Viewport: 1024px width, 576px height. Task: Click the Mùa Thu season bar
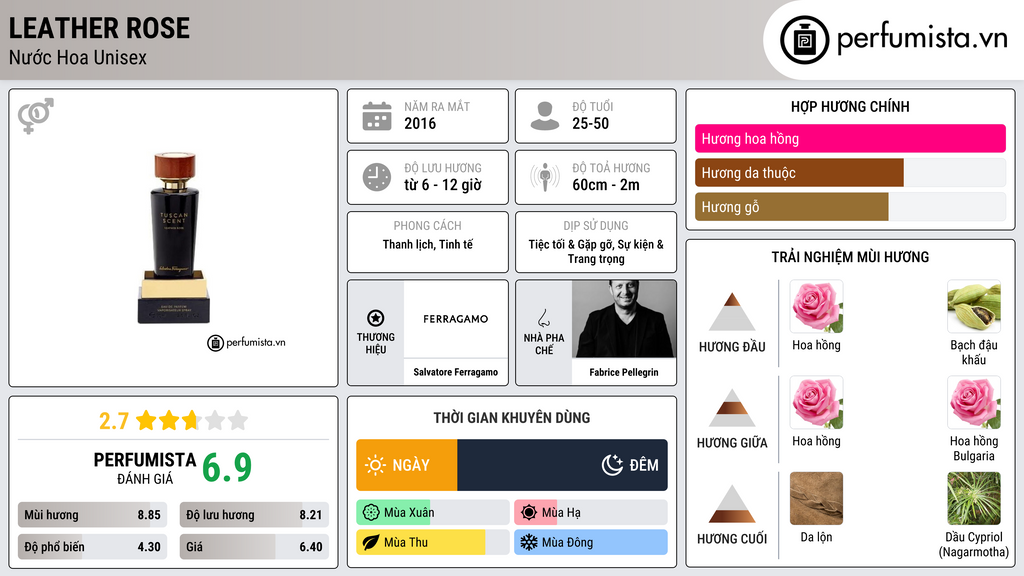[432, 543]
